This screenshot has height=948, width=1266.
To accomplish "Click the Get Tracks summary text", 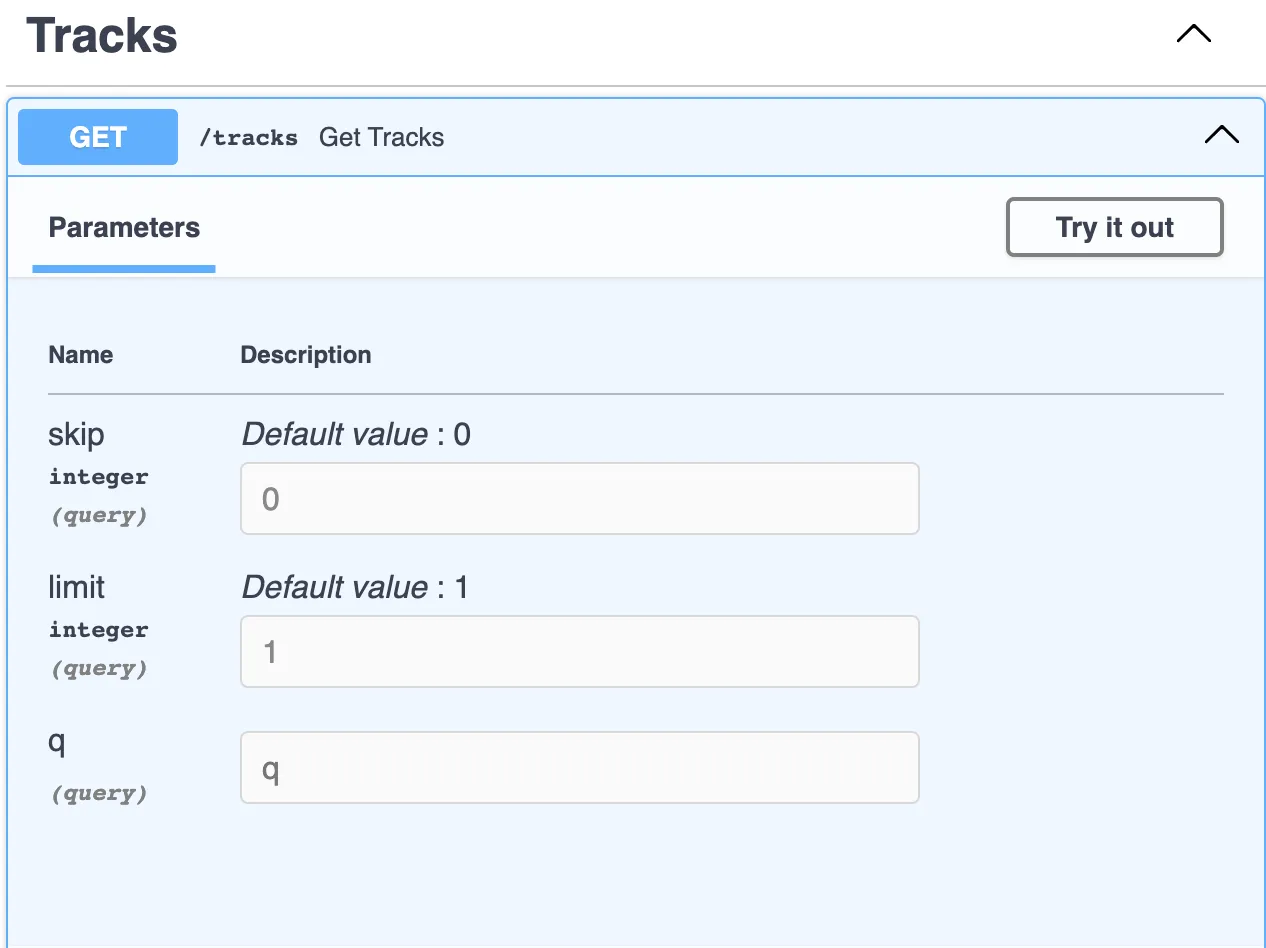I will click(381, 138).
